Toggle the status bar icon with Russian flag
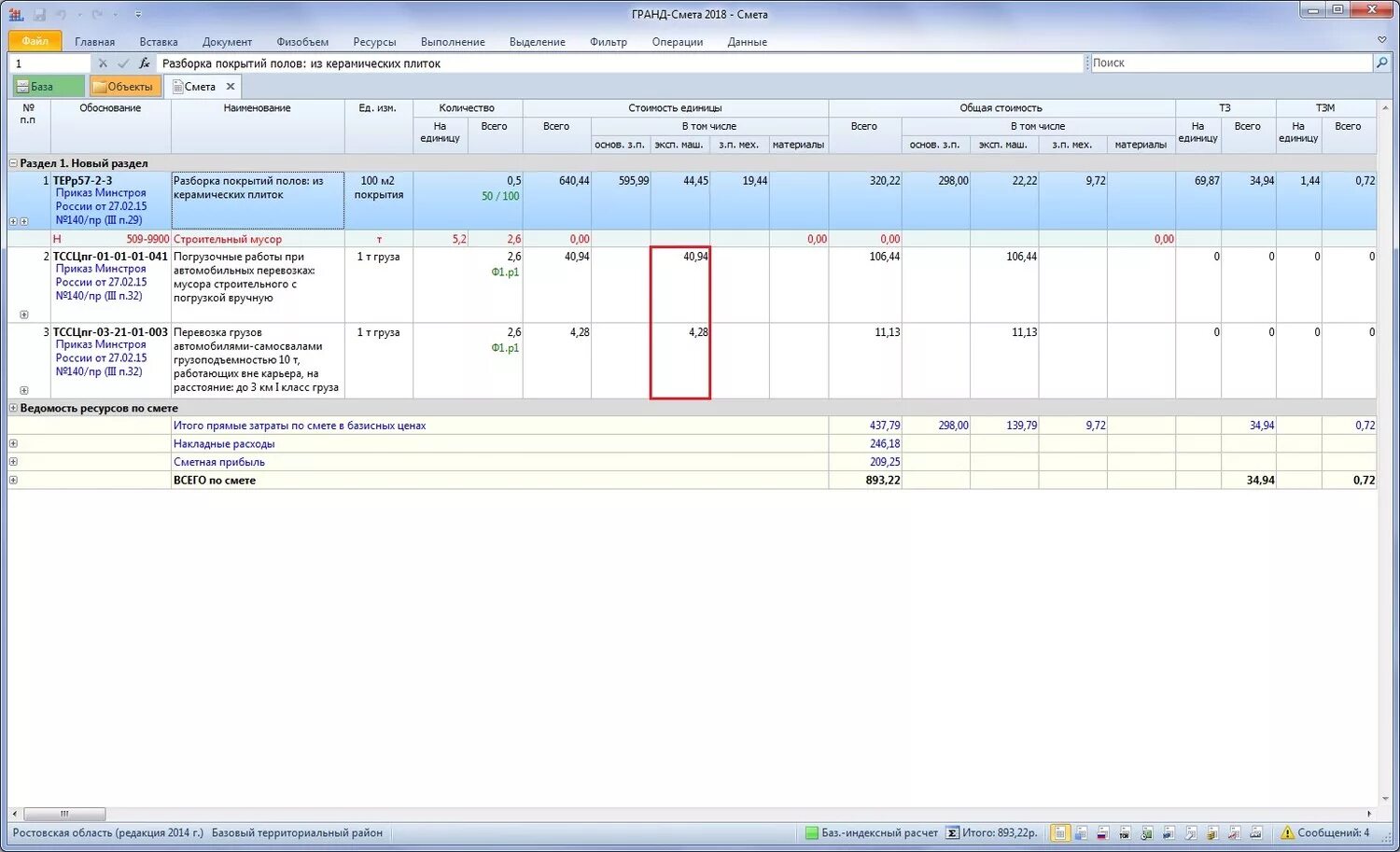This screenshot has width=1400, height=852. pos(1102,832)
